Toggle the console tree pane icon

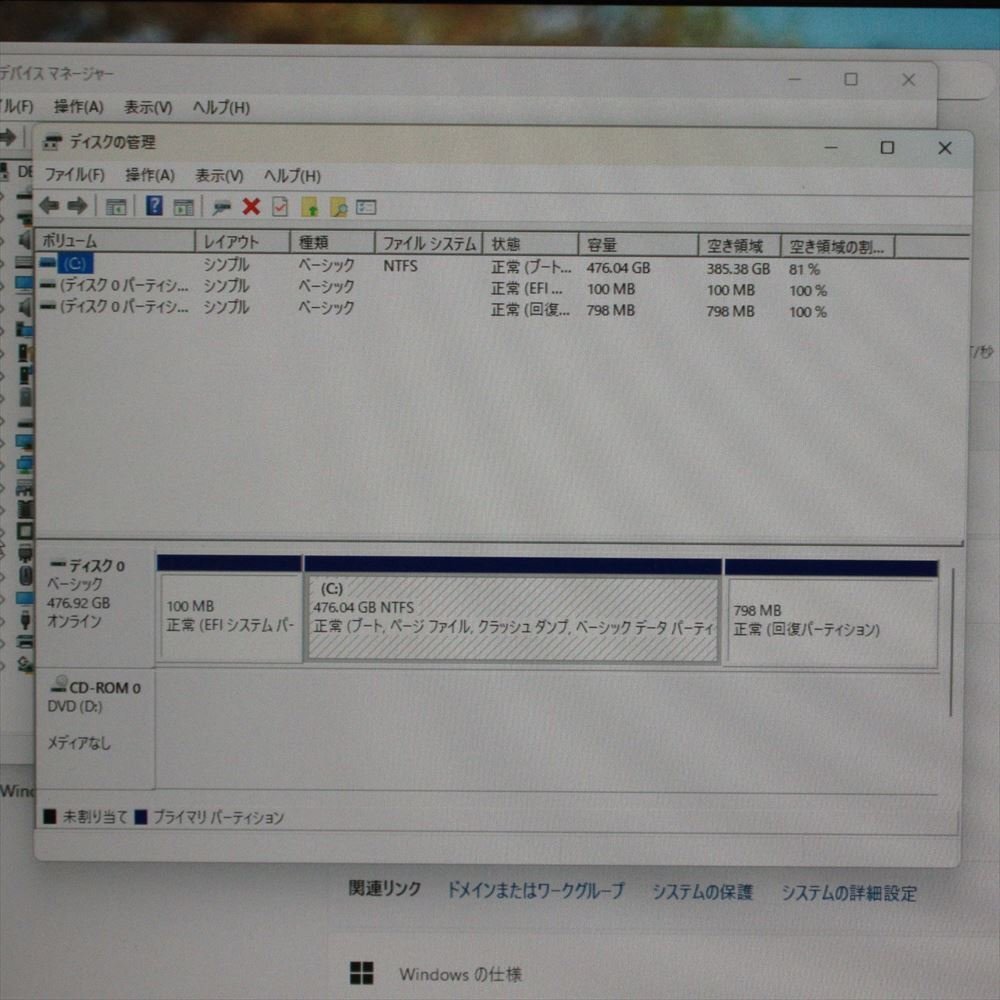[x=115, y=207]
